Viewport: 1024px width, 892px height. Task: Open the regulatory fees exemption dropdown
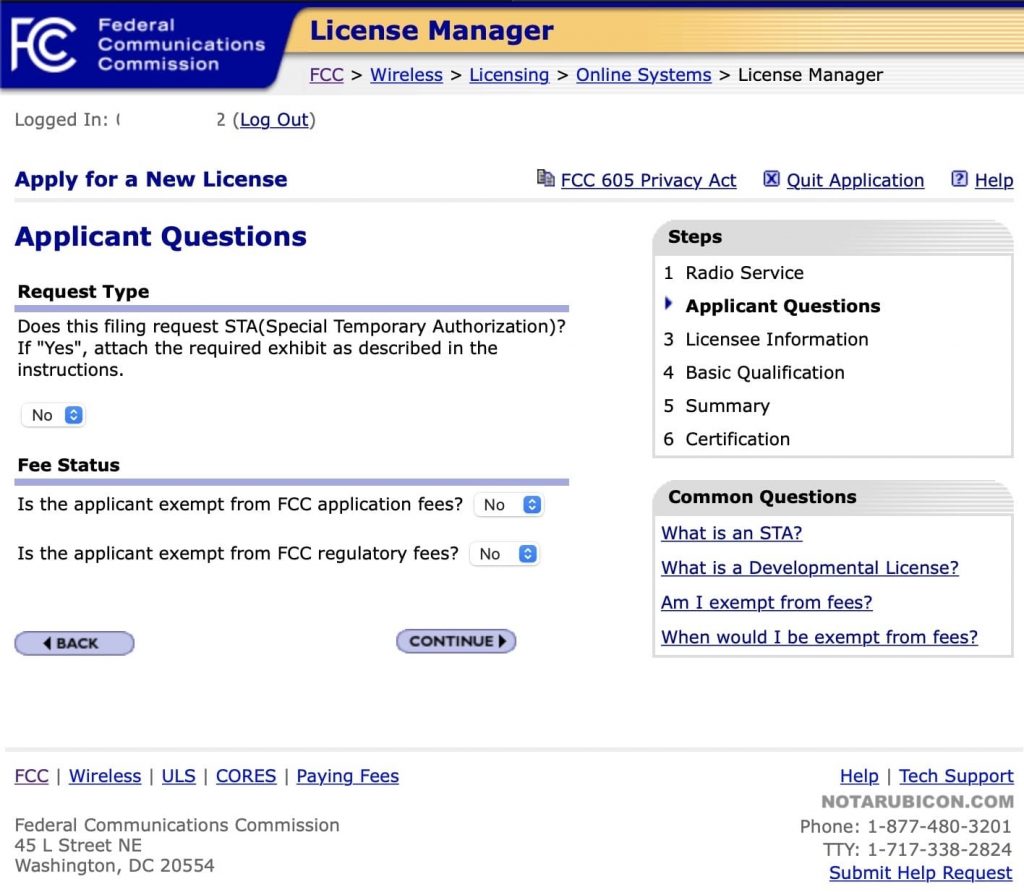[x=505, y=554]
